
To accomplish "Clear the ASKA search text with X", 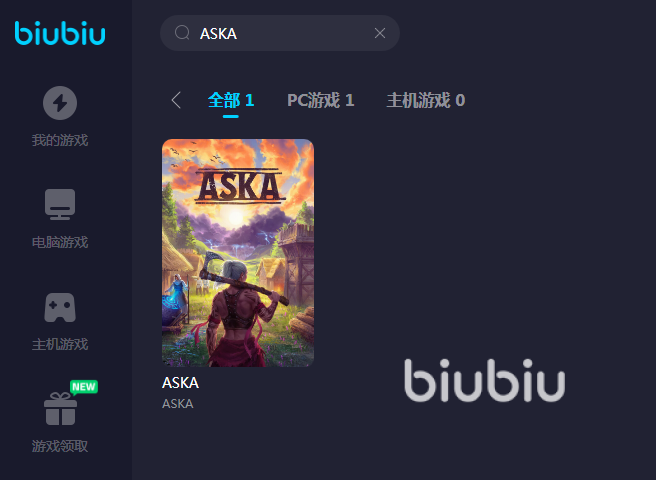I will (380, 33).
